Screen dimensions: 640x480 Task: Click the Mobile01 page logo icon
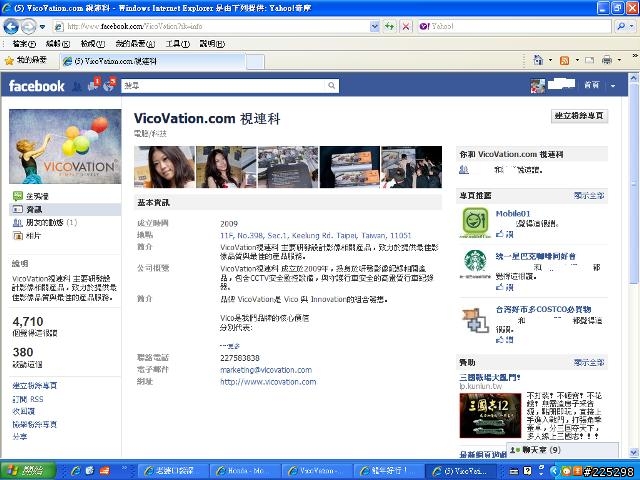coord(475,222)
